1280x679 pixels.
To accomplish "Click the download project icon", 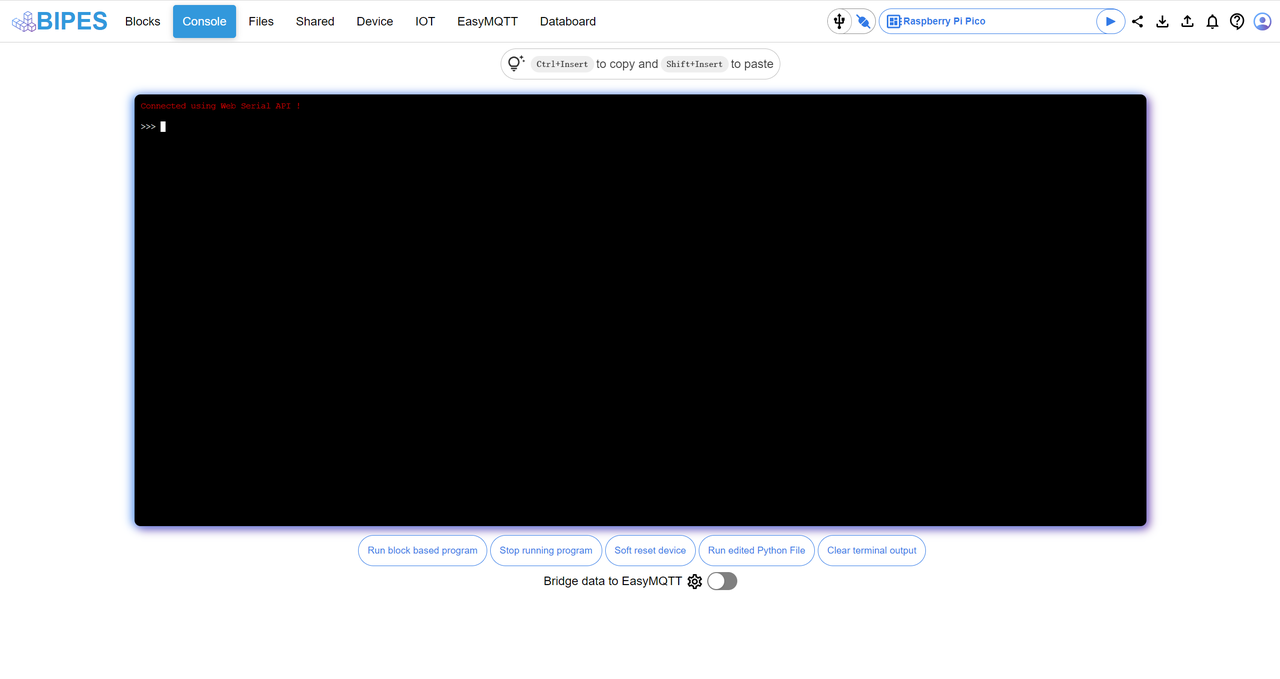I will [1162, 21].
